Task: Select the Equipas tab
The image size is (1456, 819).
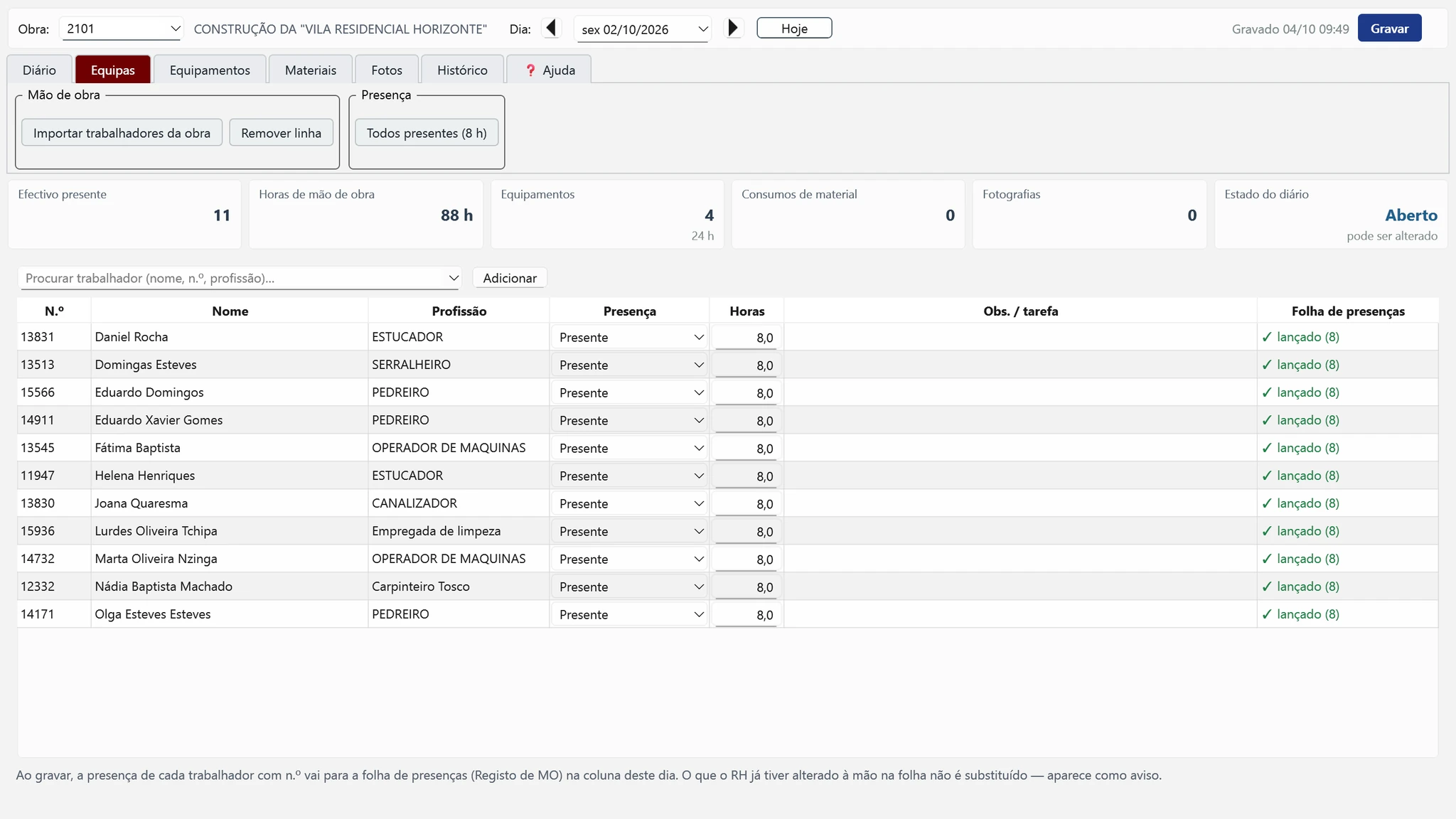Action: (113, 70)
